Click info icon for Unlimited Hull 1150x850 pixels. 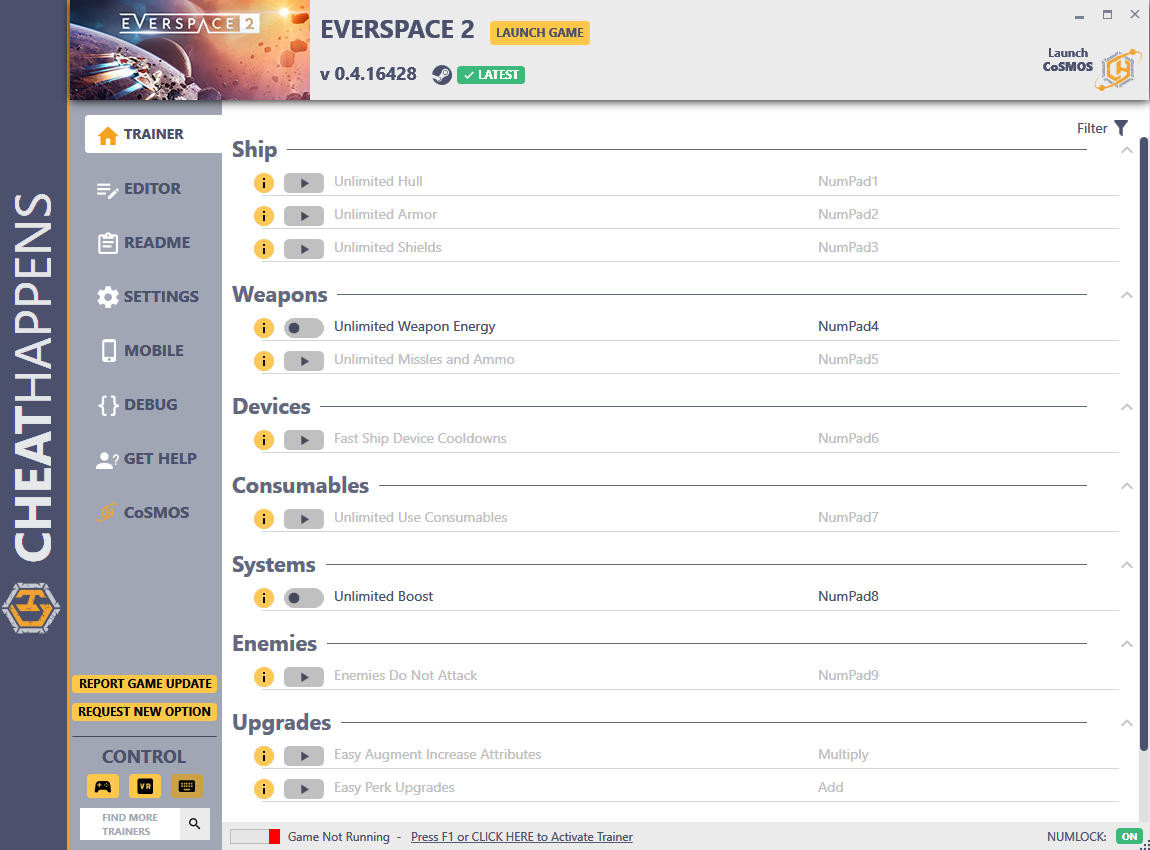[x=264, y=183]
